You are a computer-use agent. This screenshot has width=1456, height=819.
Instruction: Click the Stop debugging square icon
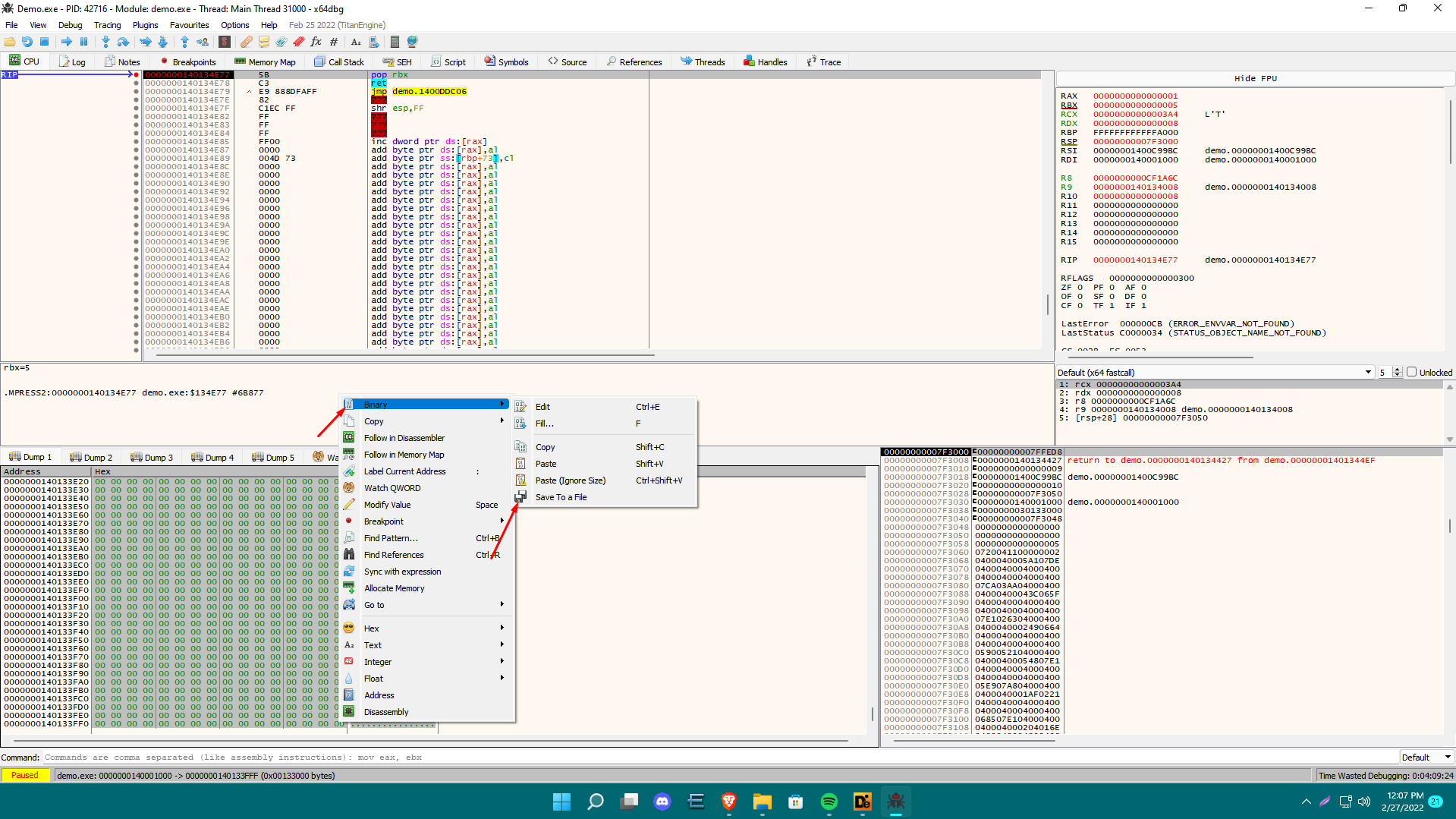pyautogui.click(x=45, y=42)
